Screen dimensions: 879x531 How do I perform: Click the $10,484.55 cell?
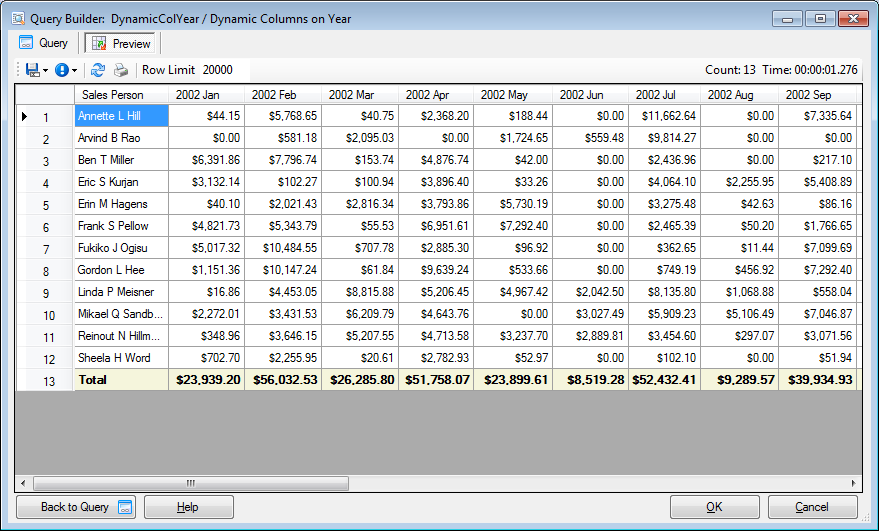click(283, 248)
